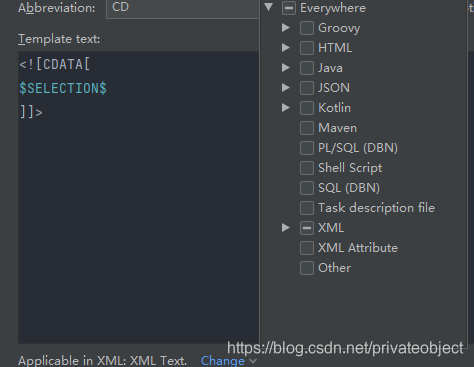Check the Kotlin context checkbox
This screenshot has height=367, width=474.
[x=307, y=108]
